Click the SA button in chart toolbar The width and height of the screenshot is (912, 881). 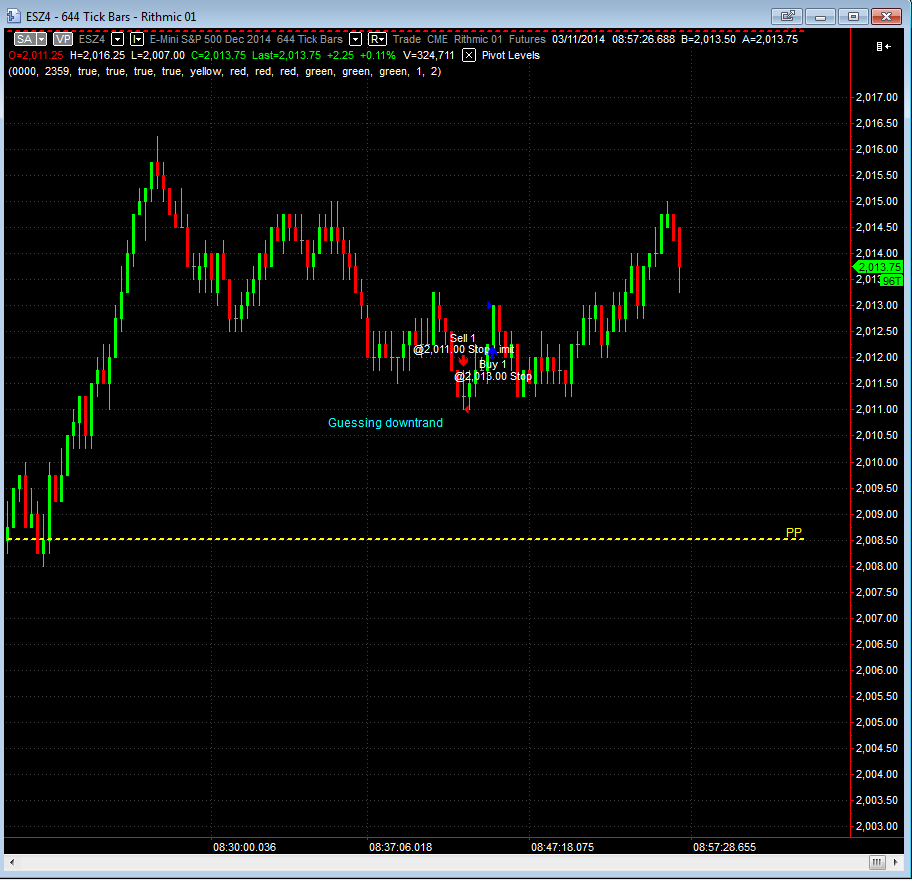pyautogui.click(x=24, y=39)
